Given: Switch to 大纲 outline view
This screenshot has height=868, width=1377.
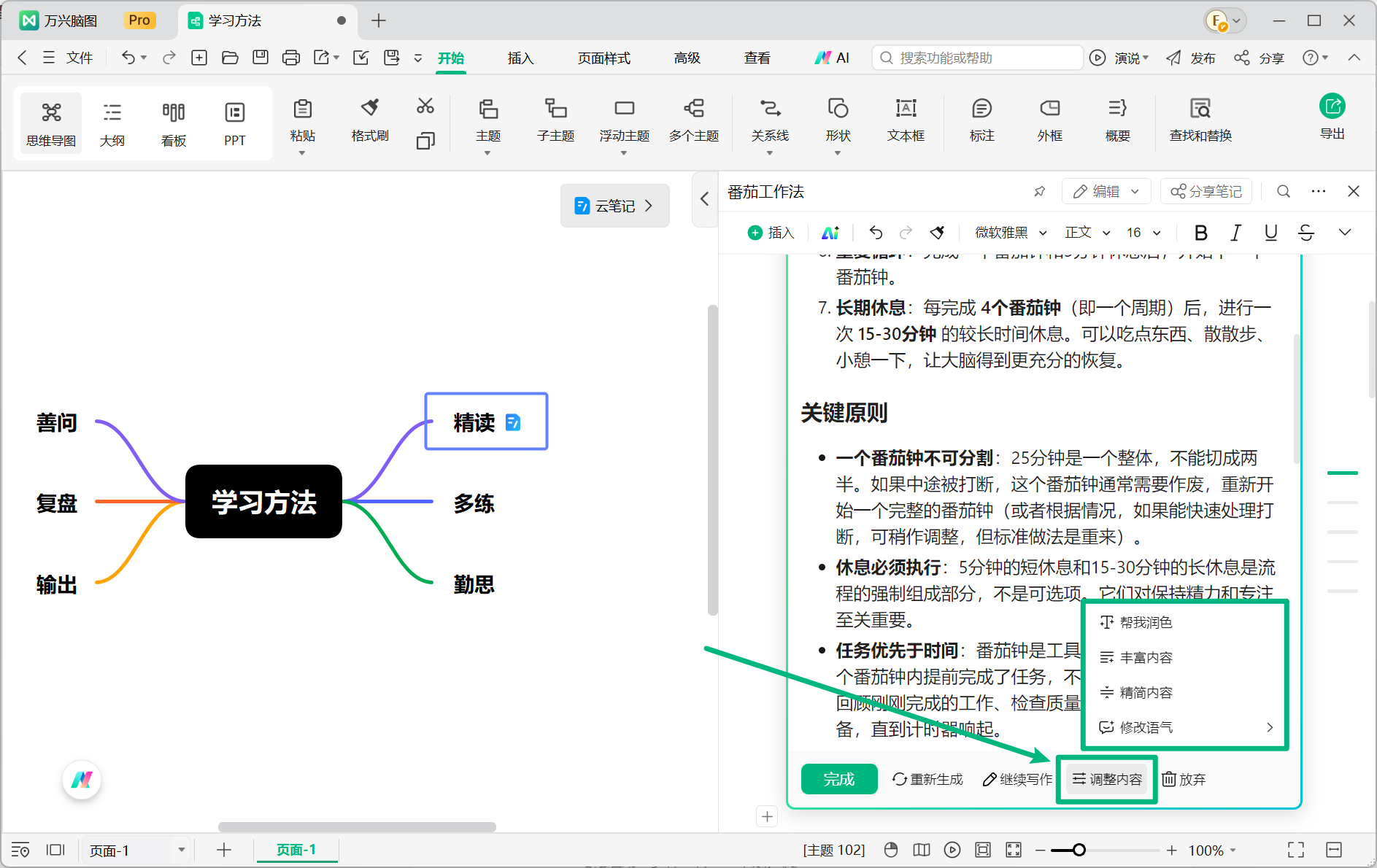Looking at the screenshot, I should coord(112,123).
